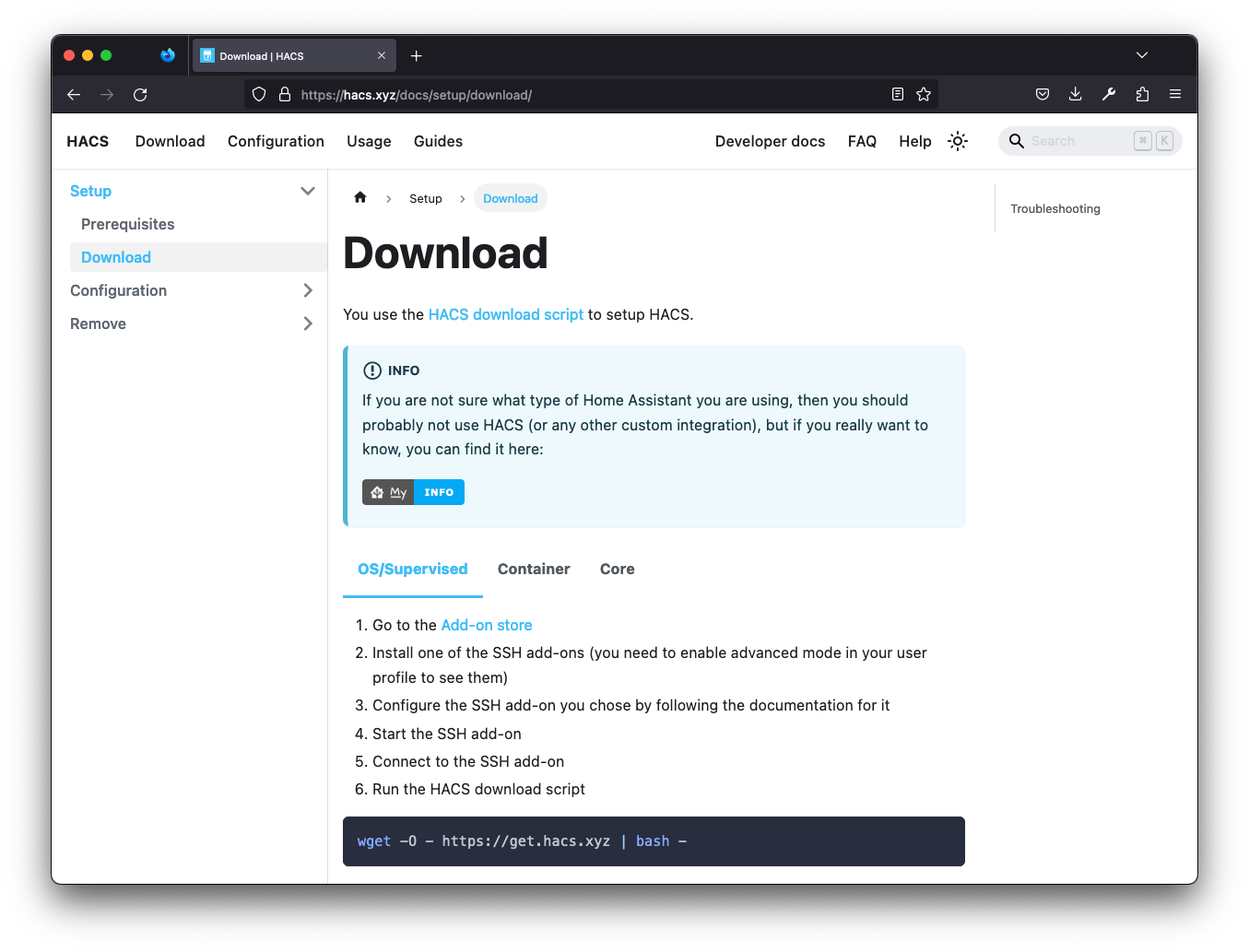Toggle light/dark mode sun icon
1249x952 pixels.
pos(958,141)
